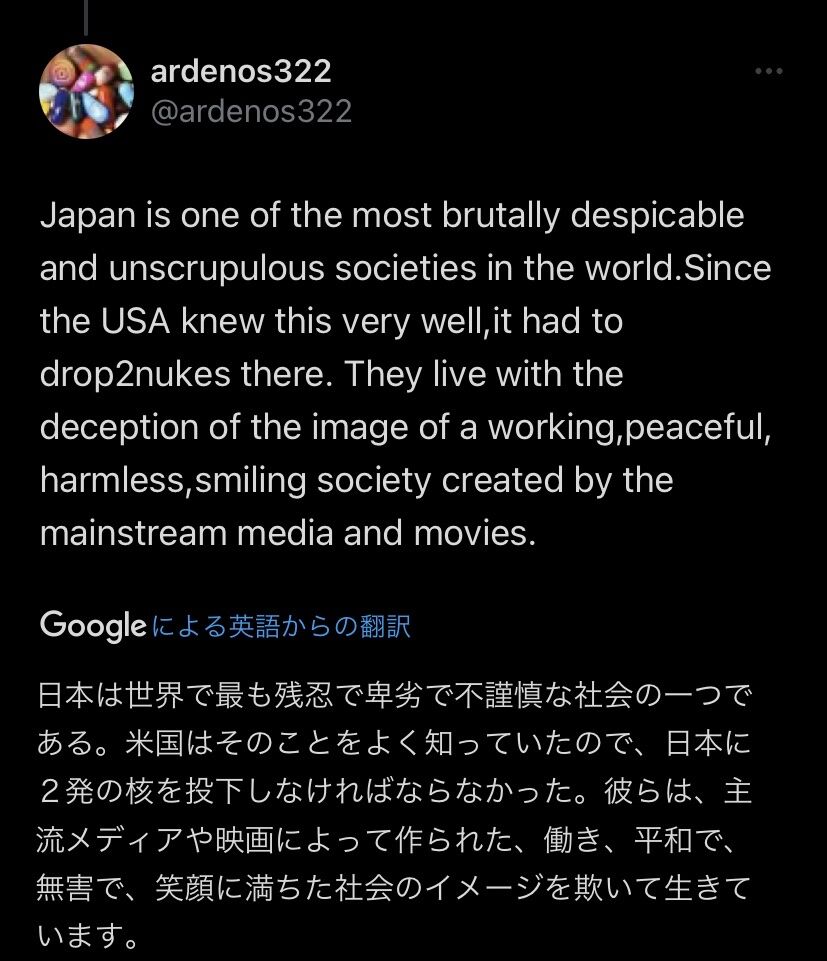Click the thread connector line above avatar
The height and width of the screenshot is (961, 827).
point(86,17)
